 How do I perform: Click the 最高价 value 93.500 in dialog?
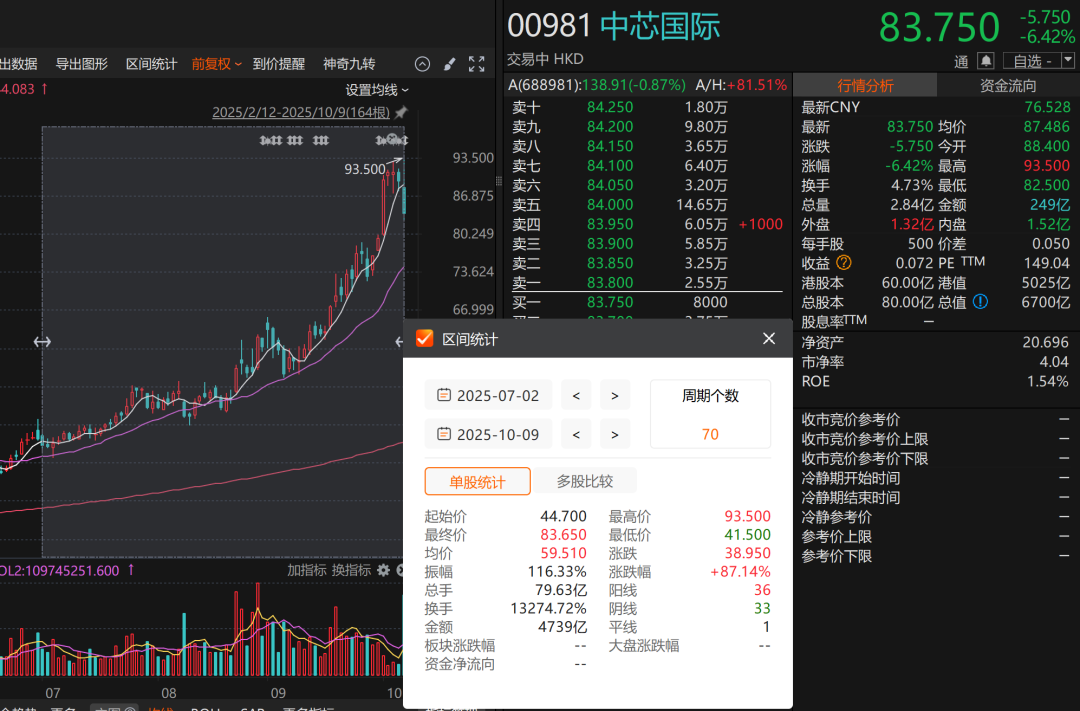(x=747, y=516)
